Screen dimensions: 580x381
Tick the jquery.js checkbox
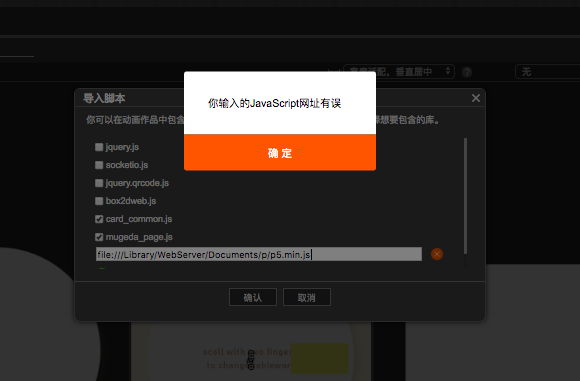click(x=99, y=147)
